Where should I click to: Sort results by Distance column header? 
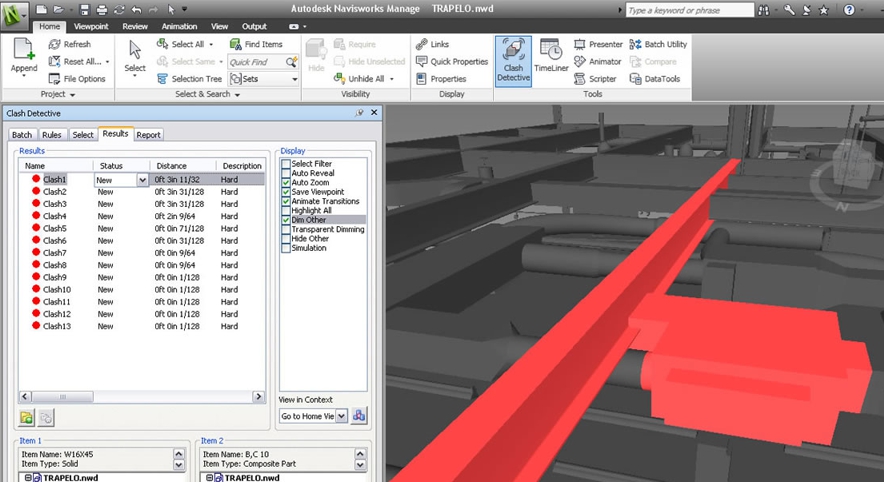click(183, 166)
